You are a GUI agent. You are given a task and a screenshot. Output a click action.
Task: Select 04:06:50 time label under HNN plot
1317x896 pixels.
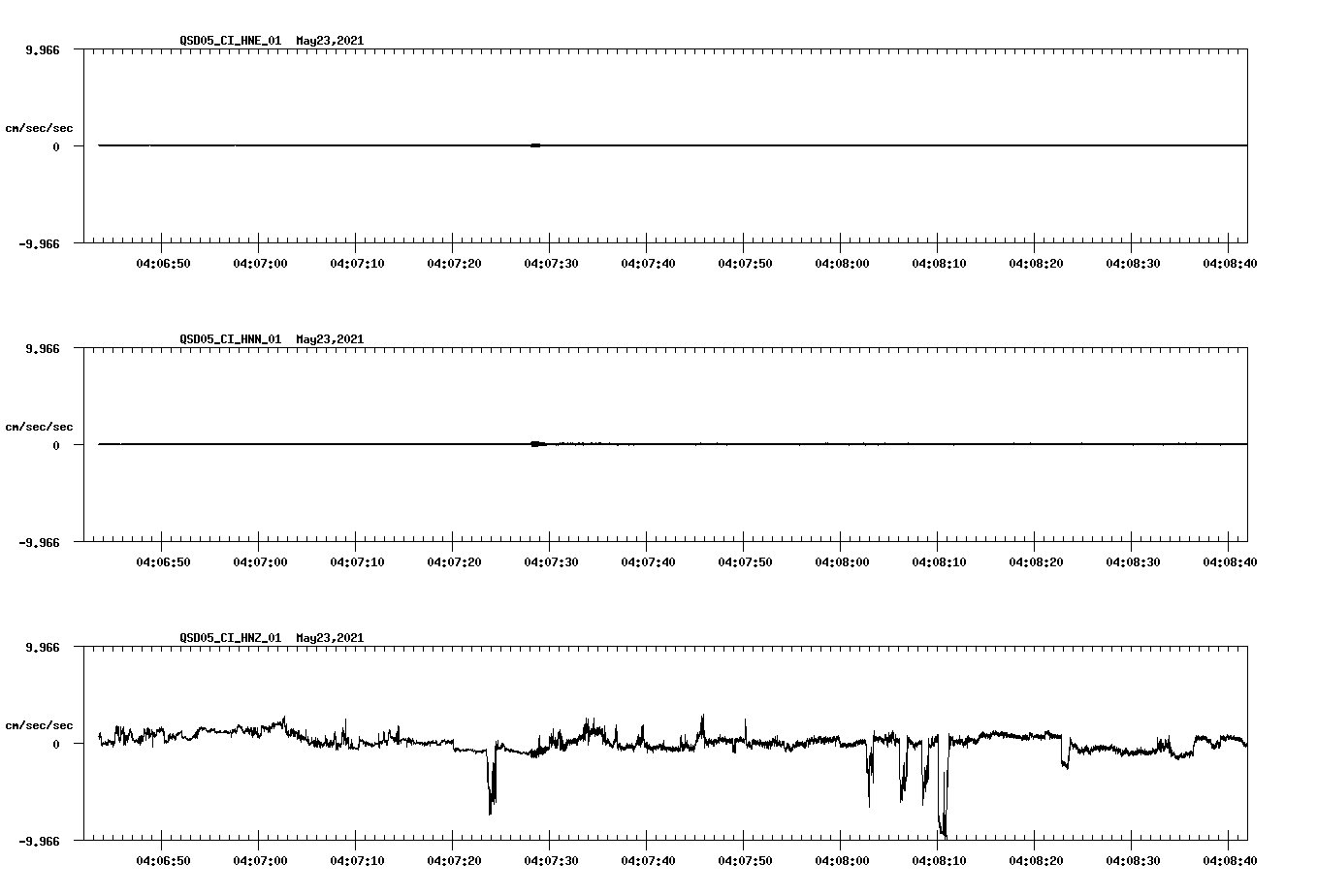pyautogui.click(x=163, y=562)
